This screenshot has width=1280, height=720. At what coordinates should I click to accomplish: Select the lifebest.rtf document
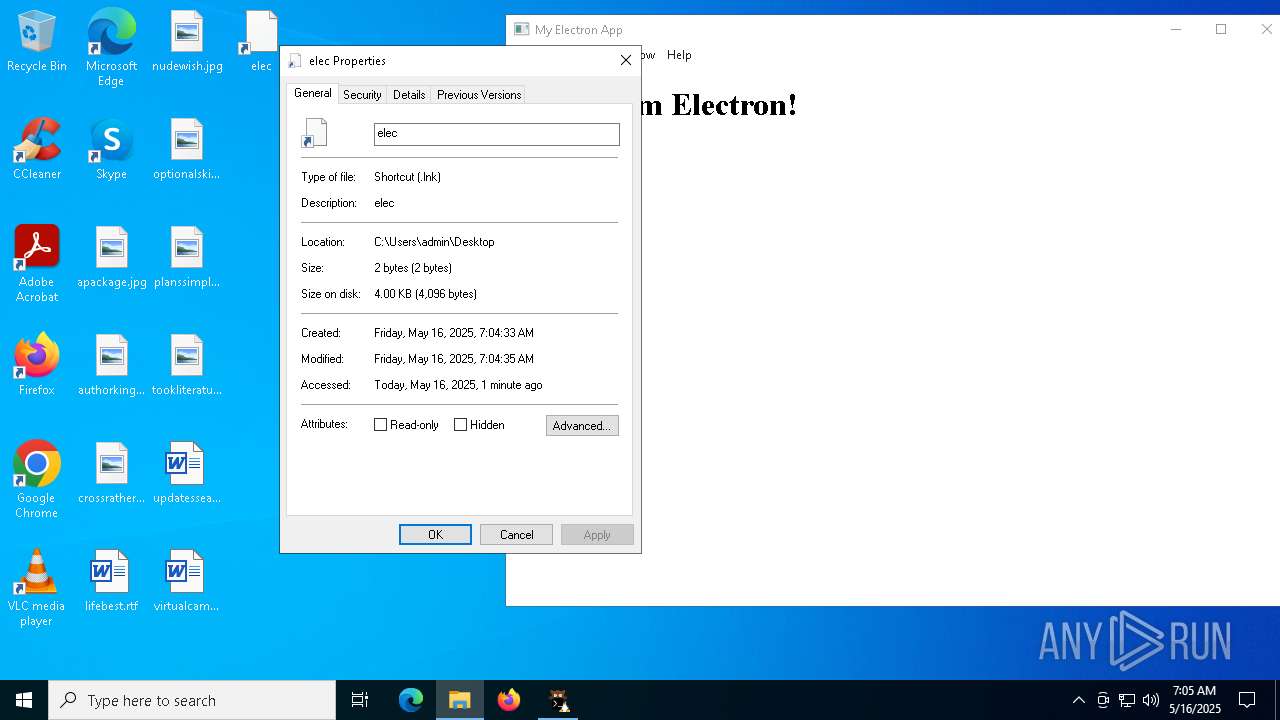pos(111,582)
